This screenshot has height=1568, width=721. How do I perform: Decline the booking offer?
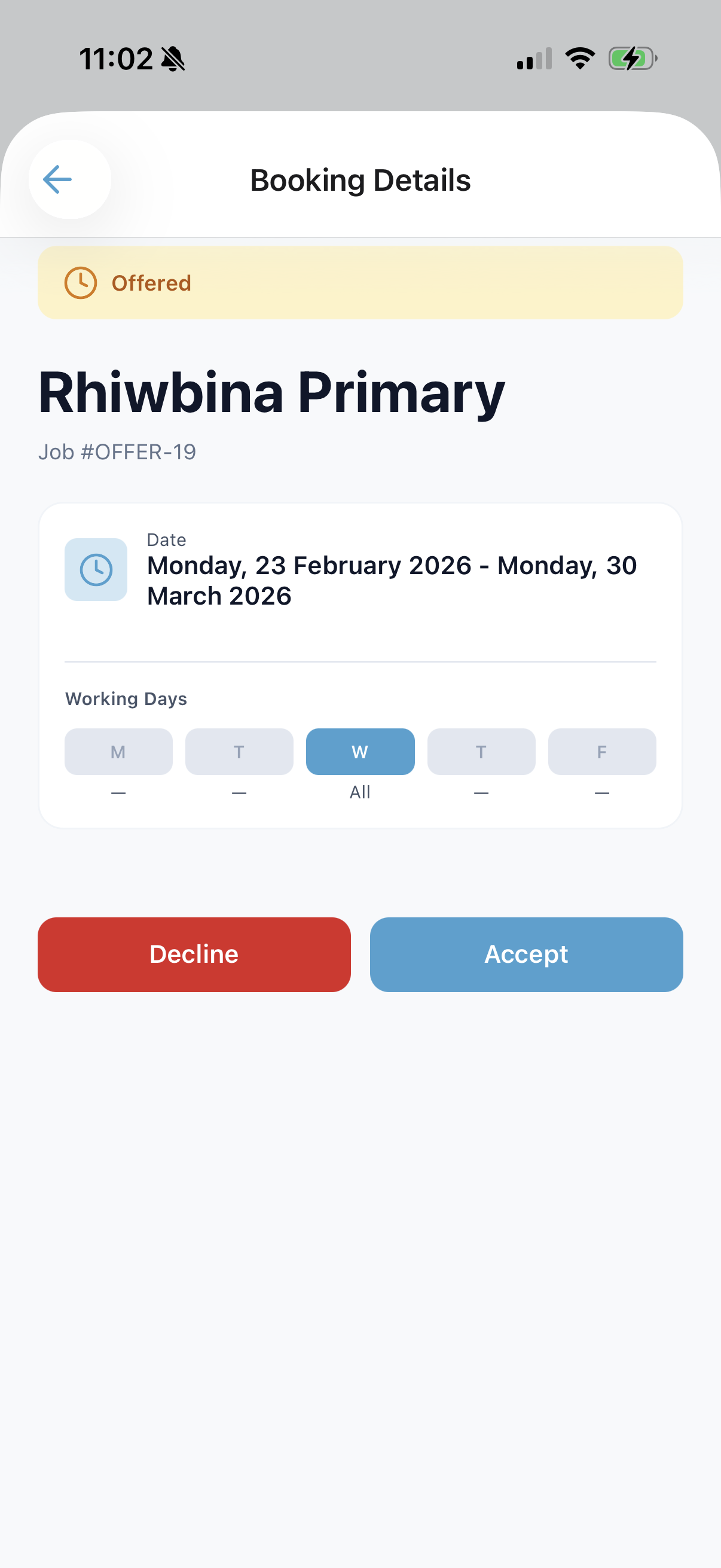point(194,954)
